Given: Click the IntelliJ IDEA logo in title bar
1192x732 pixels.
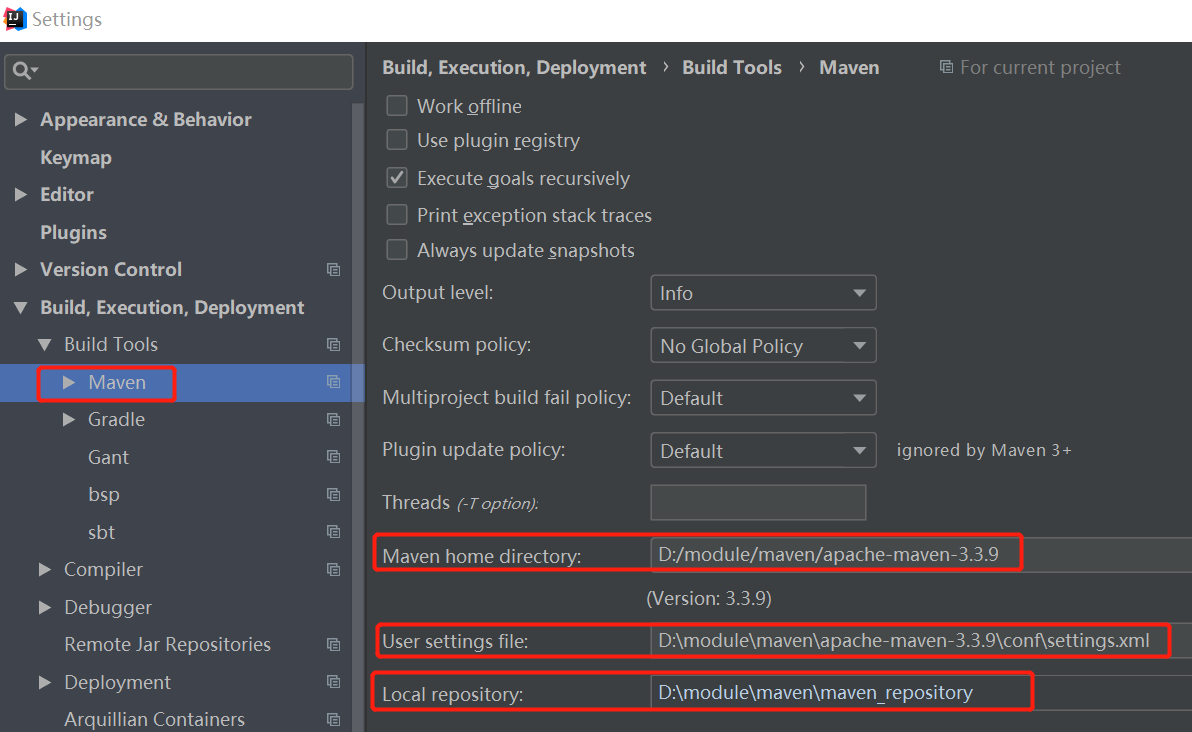Looking at the screenshot, I should (15, 18).
